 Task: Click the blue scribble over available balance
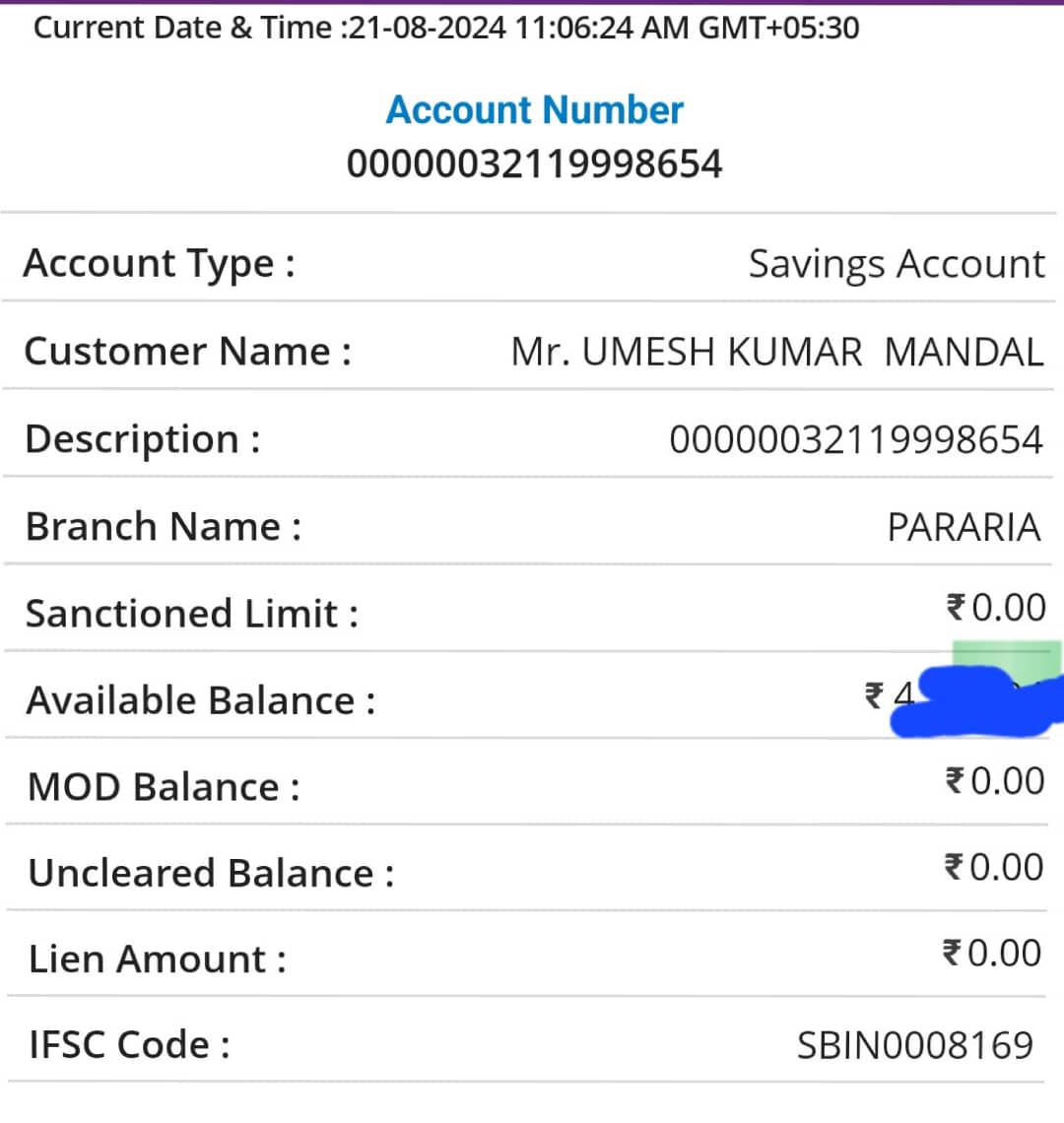point(978,701)
